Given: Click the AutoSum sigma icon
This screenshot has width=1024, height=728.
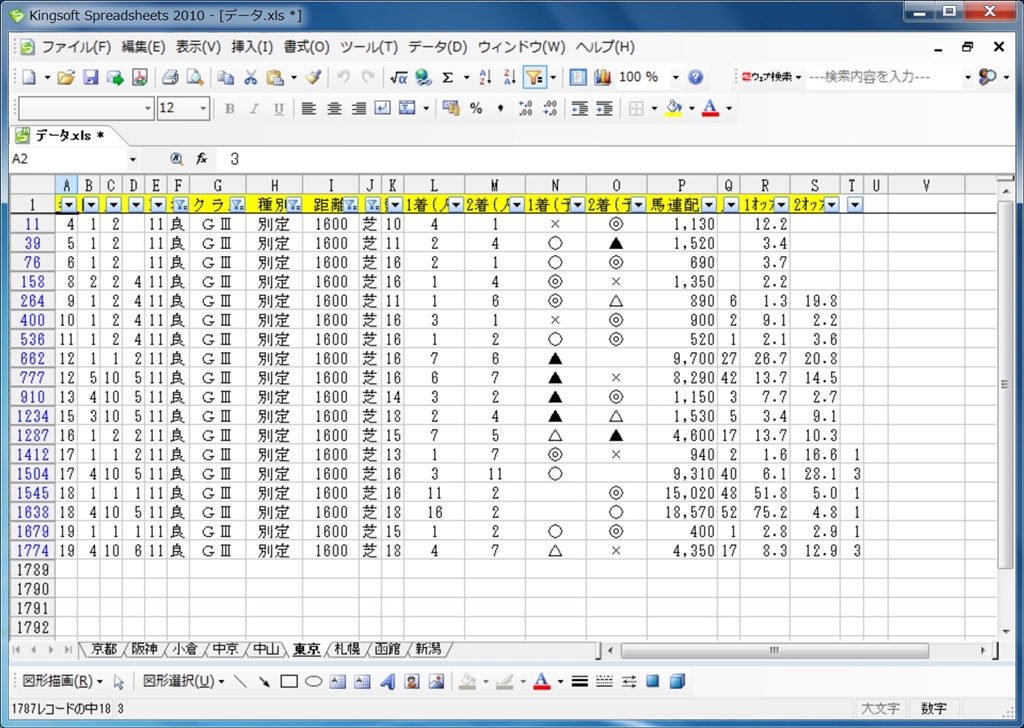Looking at the screenshot, I should (447, 77).
